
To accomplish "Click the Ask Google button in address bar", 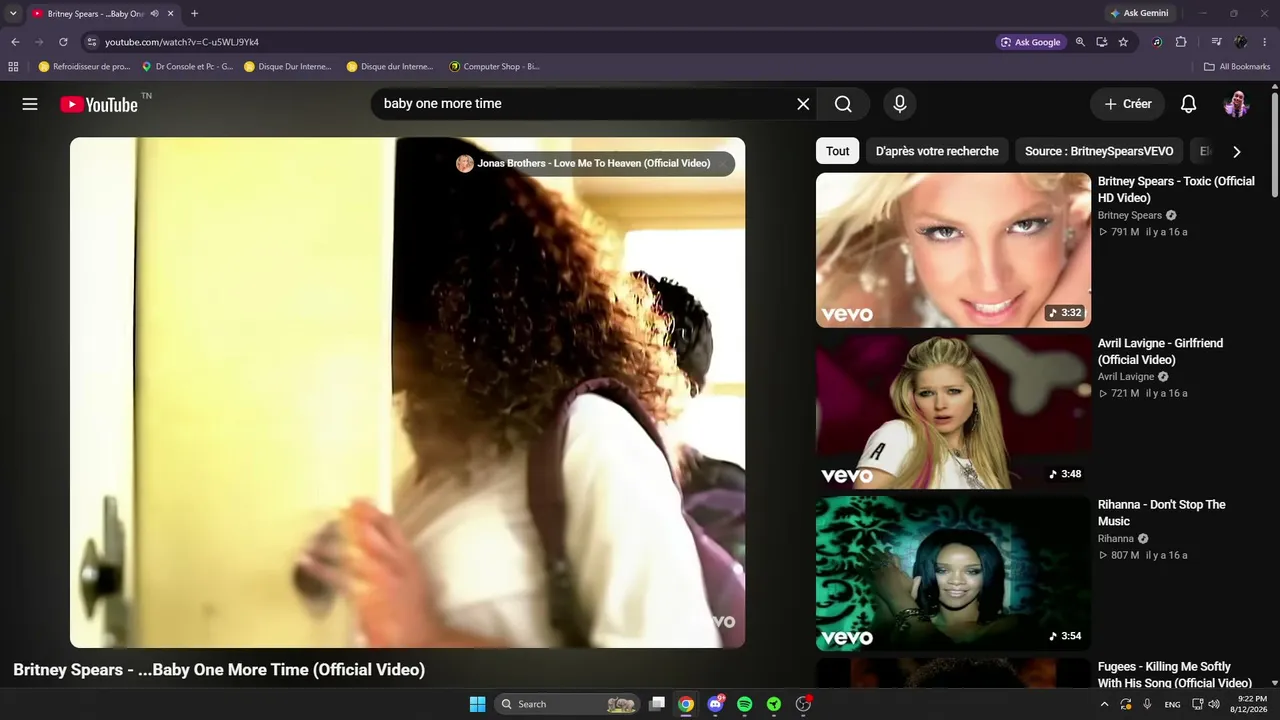I will 1031,42.
